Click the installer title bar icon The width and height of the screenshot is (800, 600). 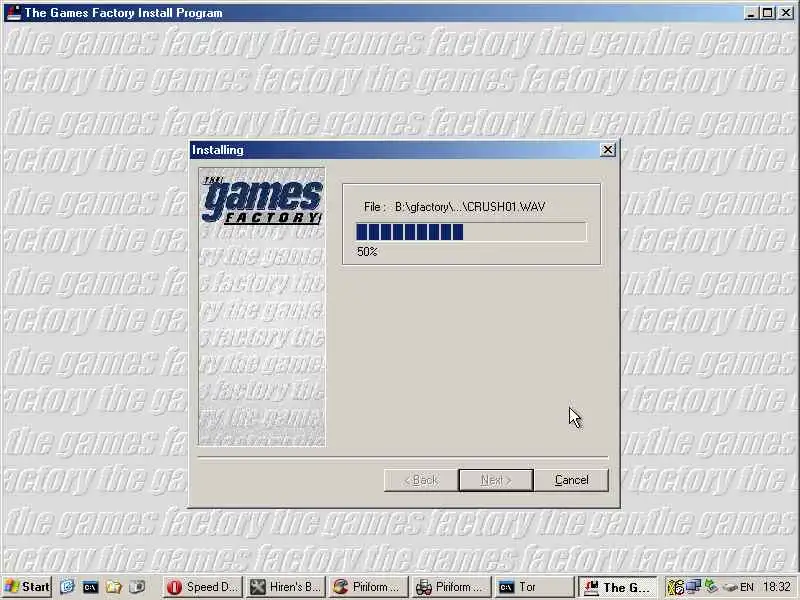pos(13,12)
